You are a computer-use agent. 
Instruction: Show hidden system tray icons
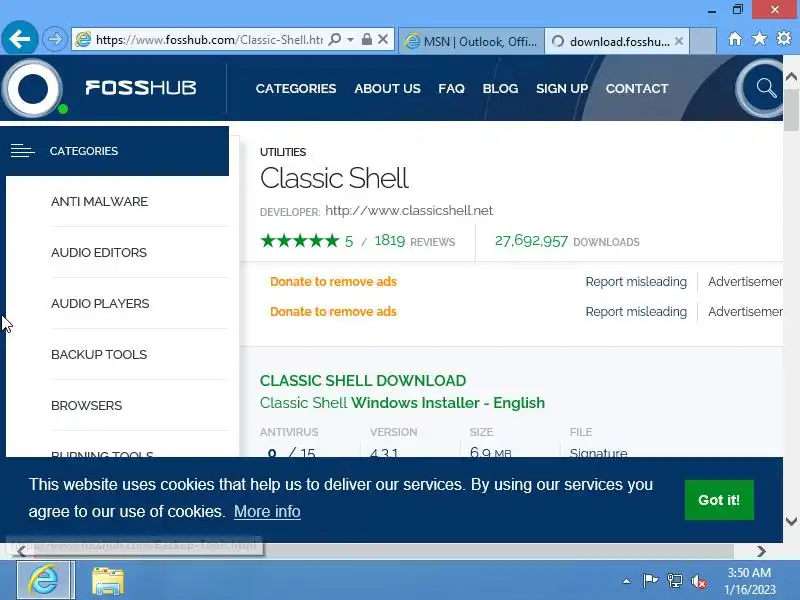pyautogui.click(x=626, y=581)
